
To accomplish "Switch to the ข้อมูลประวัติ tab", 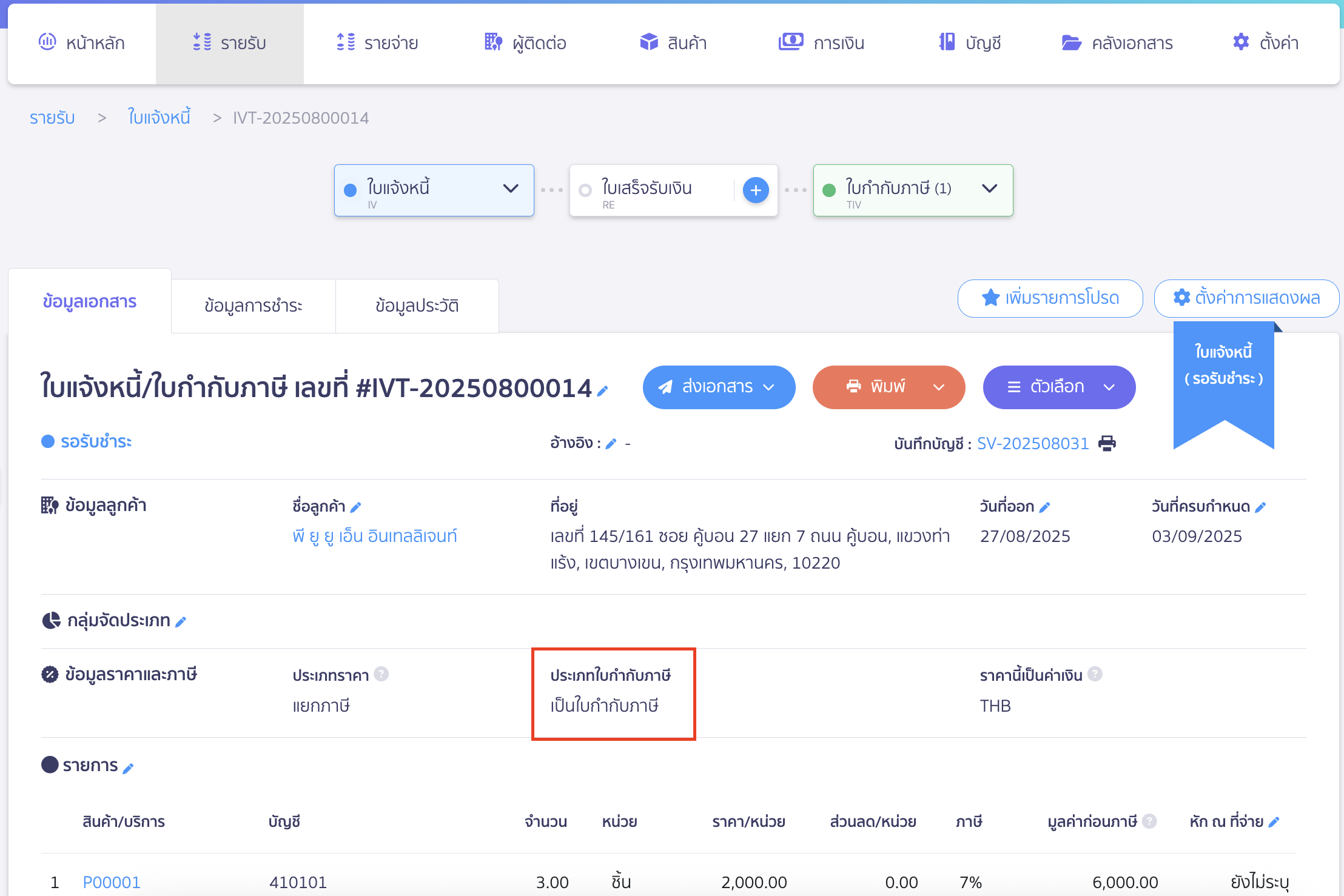I will point(417,306).
